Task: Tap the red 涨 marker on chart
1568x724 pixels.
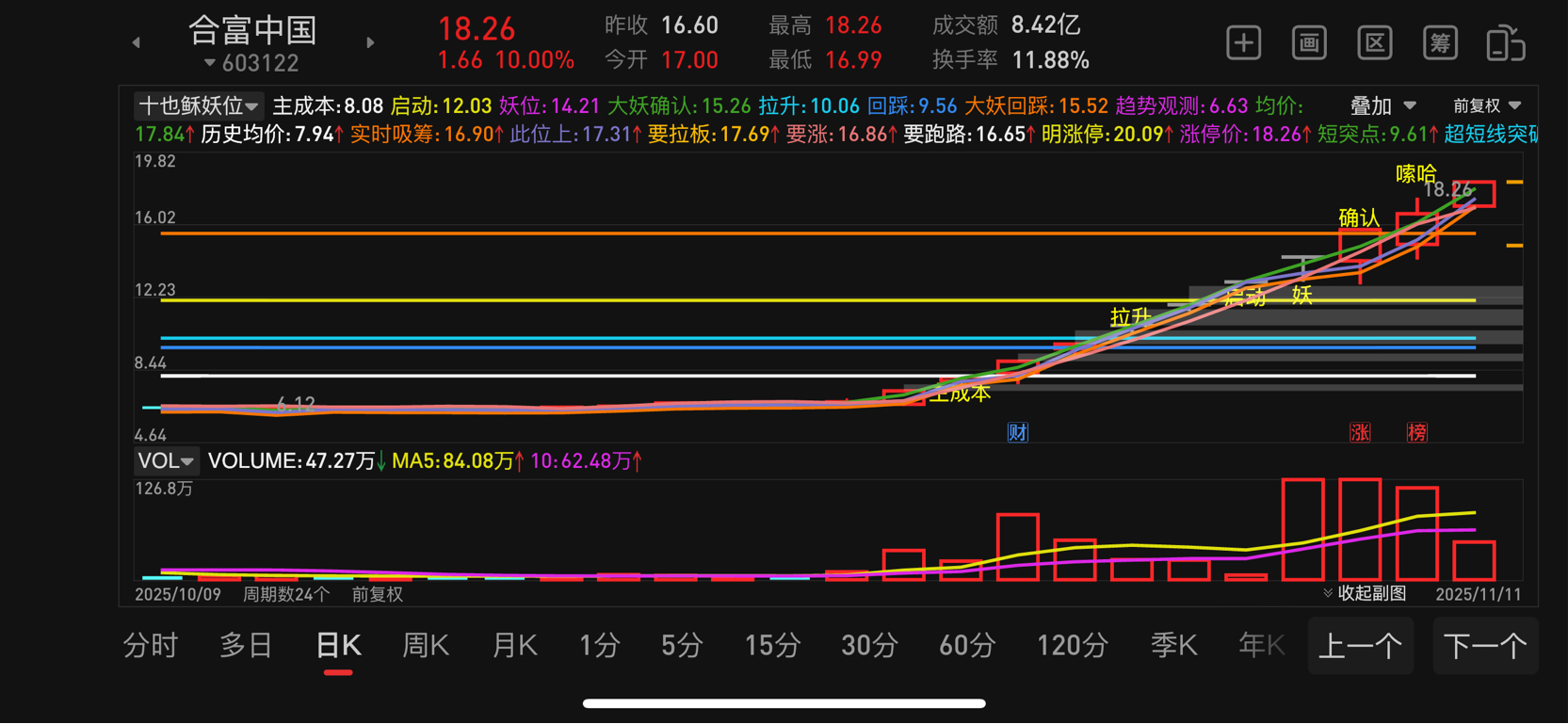Action: tap(1360, 432)
